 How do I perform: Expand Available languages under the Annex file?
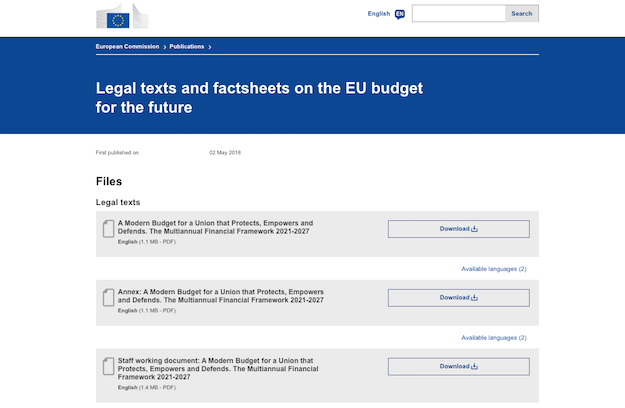pos(494,338)
